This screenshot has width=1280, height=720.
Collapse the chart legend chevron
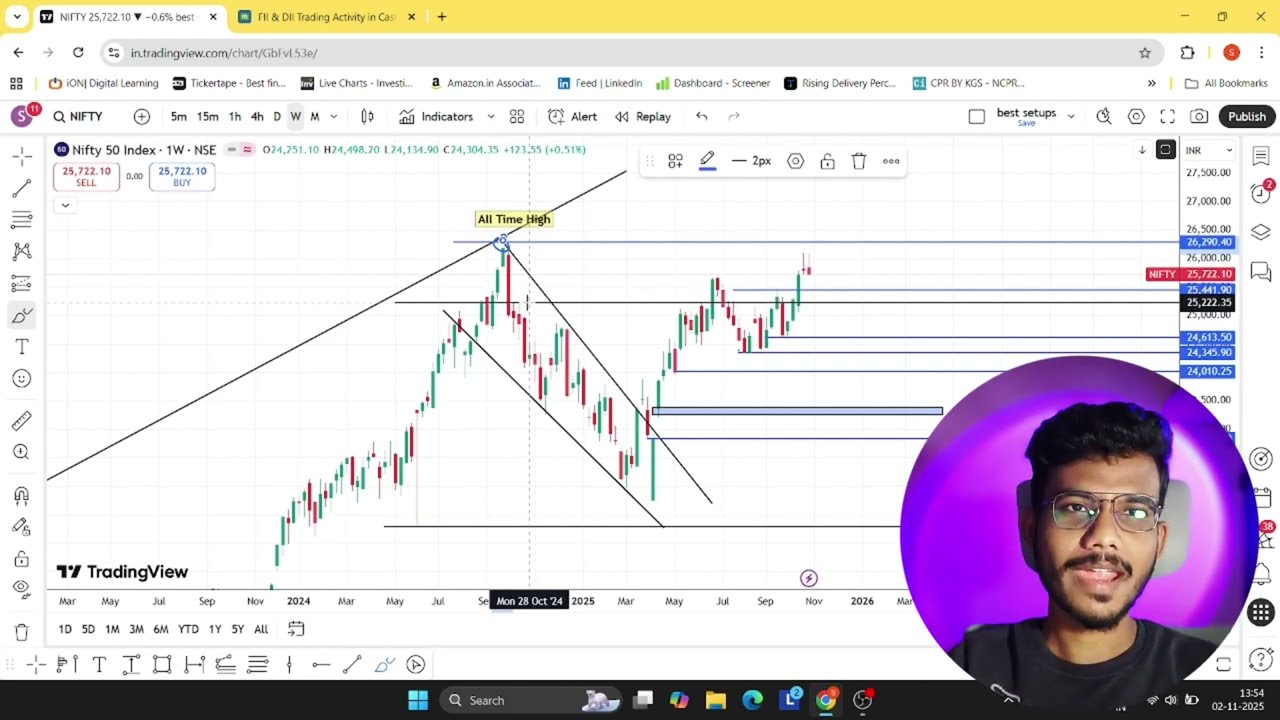65,205
